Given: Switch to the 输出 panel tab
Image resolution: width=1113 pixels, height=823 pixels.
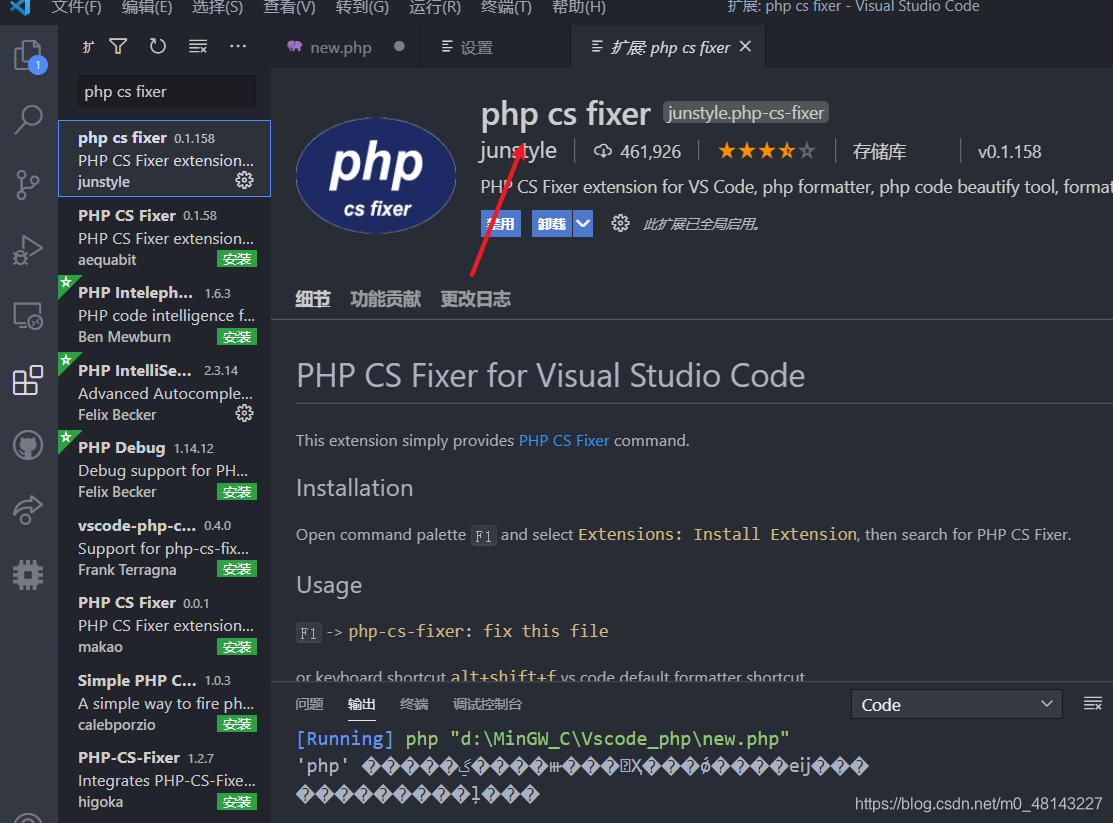Looking at the screenshot, I should (361, 704).
